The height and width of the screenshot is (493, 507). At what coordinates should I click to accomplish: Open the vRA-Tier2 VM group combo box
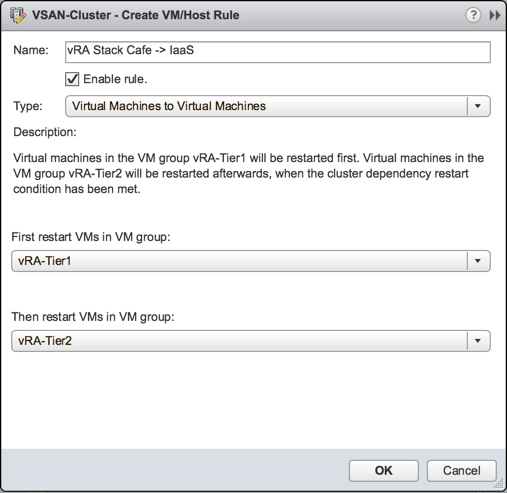tap(251, 341)
